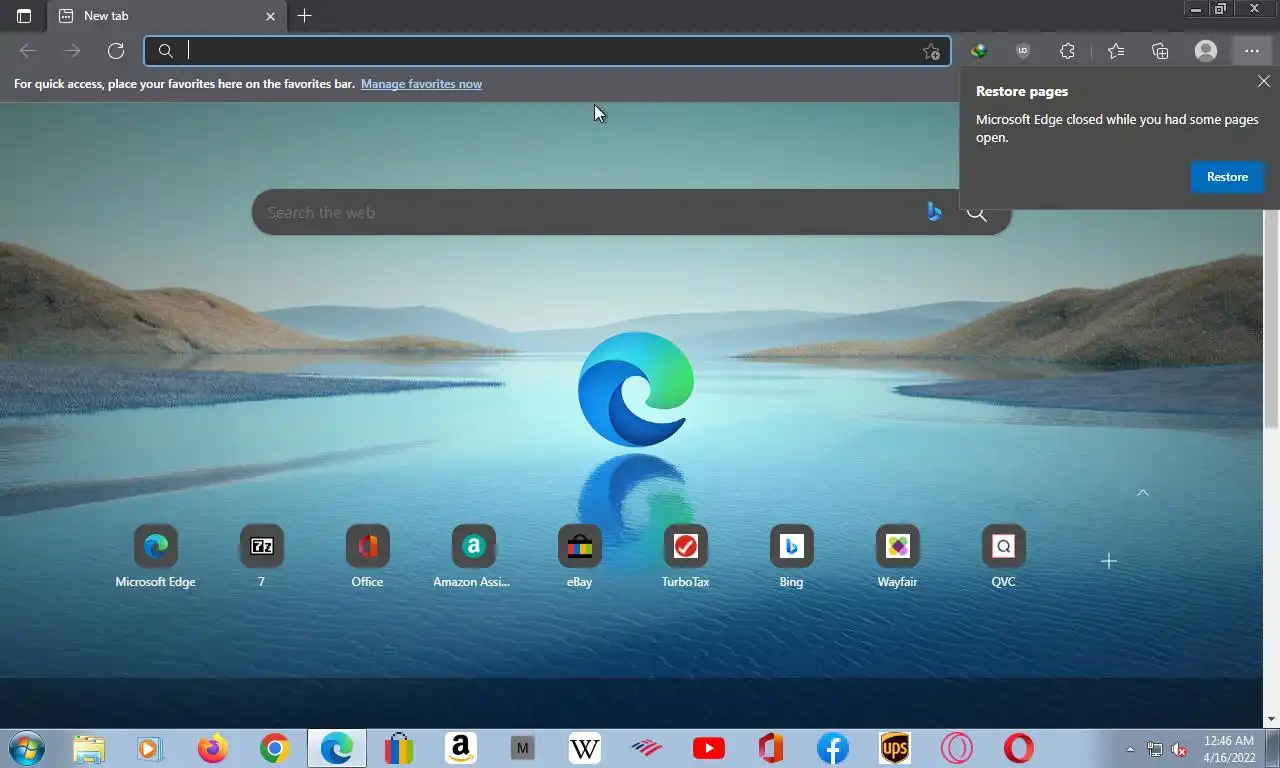Open Collections panel
Screen dimensions: 1280x768
coord(1160,51)
